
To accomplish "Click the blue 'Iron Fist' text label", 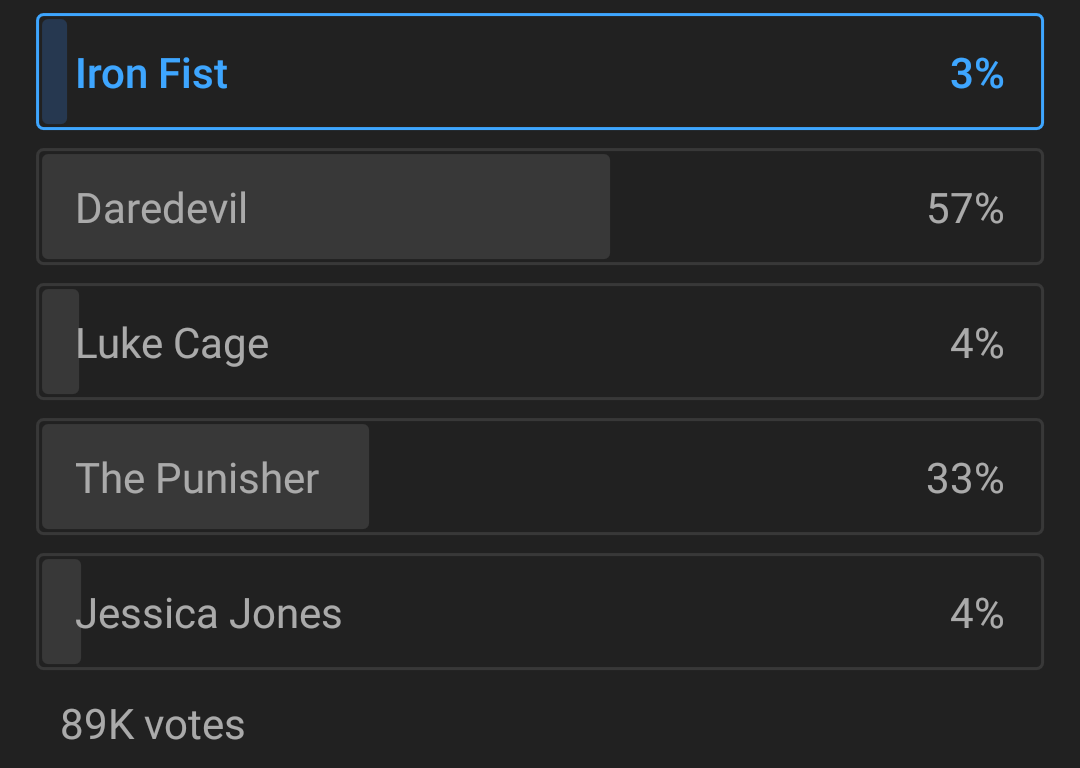I will pyautogui.click(x=152, y=74).
